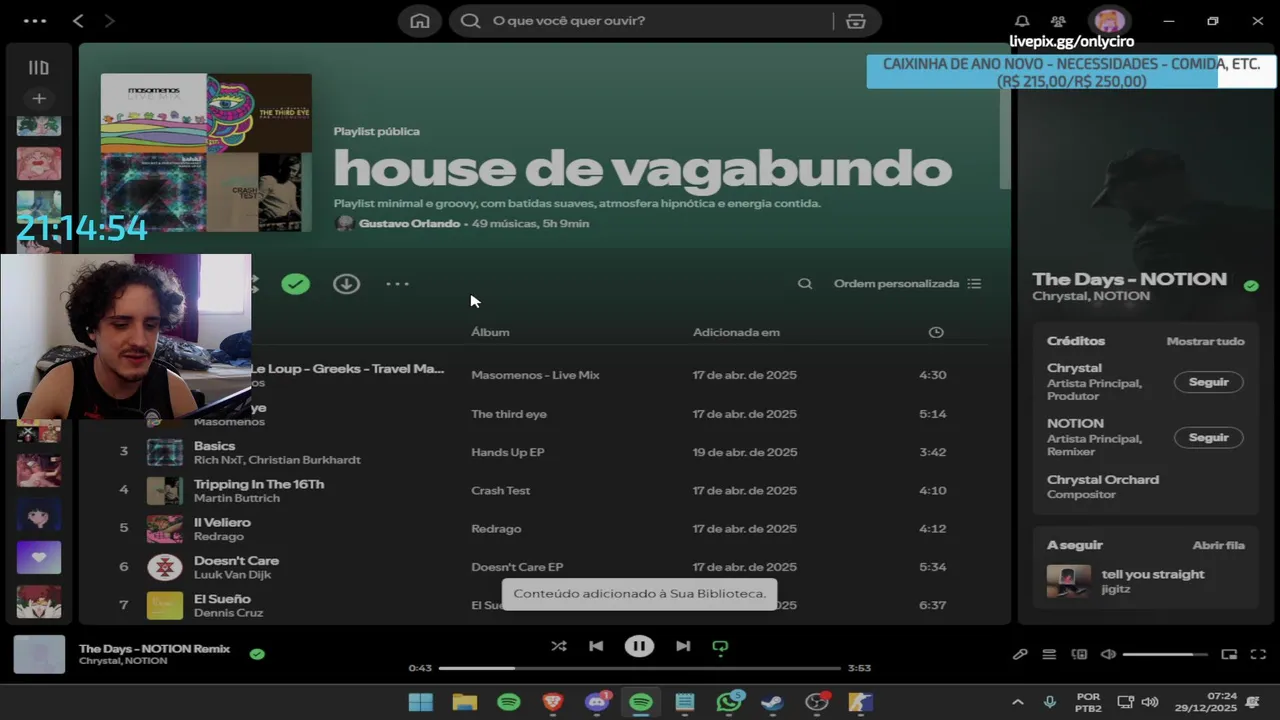1280x720 pixels.
Task: Open the friends activity icon
Action: click(x=1058, y=21)
